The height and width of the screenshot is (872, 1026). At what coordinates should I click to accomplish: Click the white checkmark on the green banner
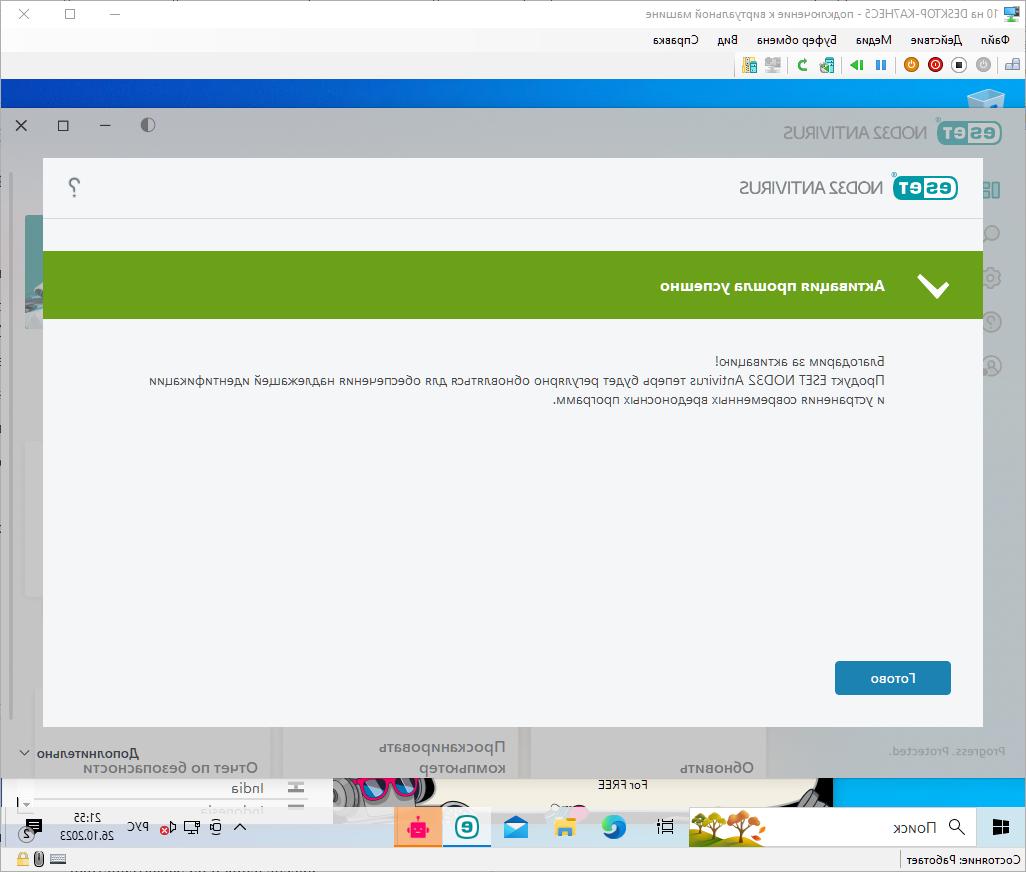pyautogui.click(x=932, y=286)
